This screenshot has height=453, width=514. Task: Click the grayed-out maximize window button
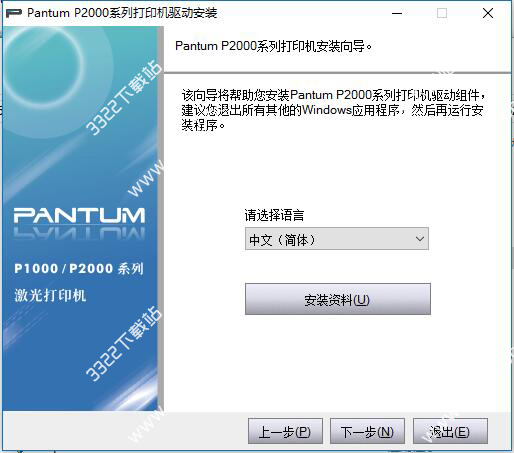[442, 13]
